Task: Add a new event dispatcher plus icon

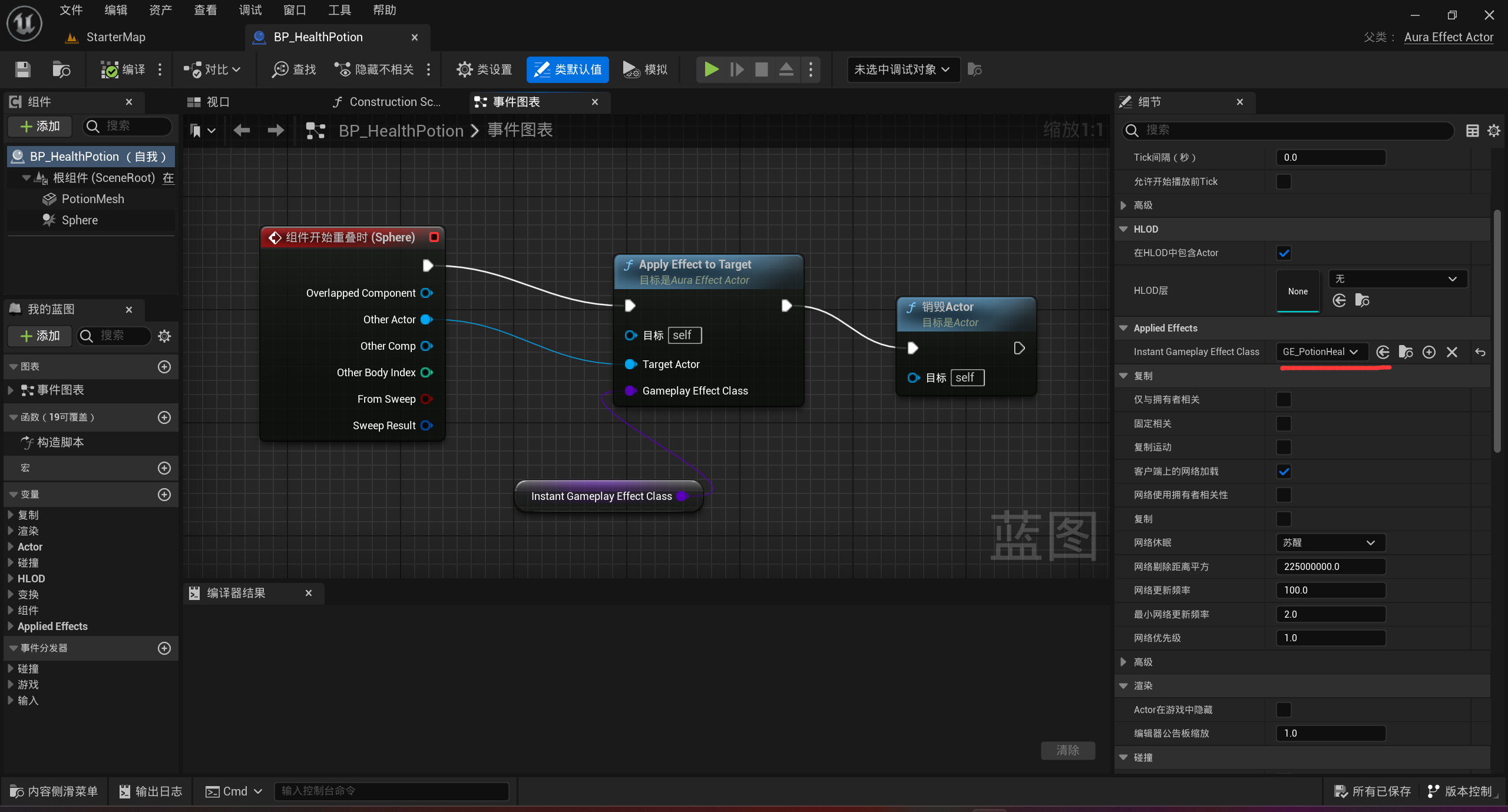Action: tap(164, 648)
